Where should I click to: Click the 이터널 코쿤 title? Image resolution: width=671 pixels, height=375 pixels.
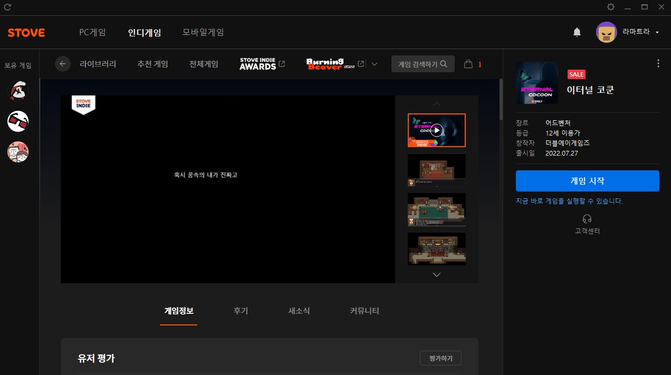click(x=590, y=90)
